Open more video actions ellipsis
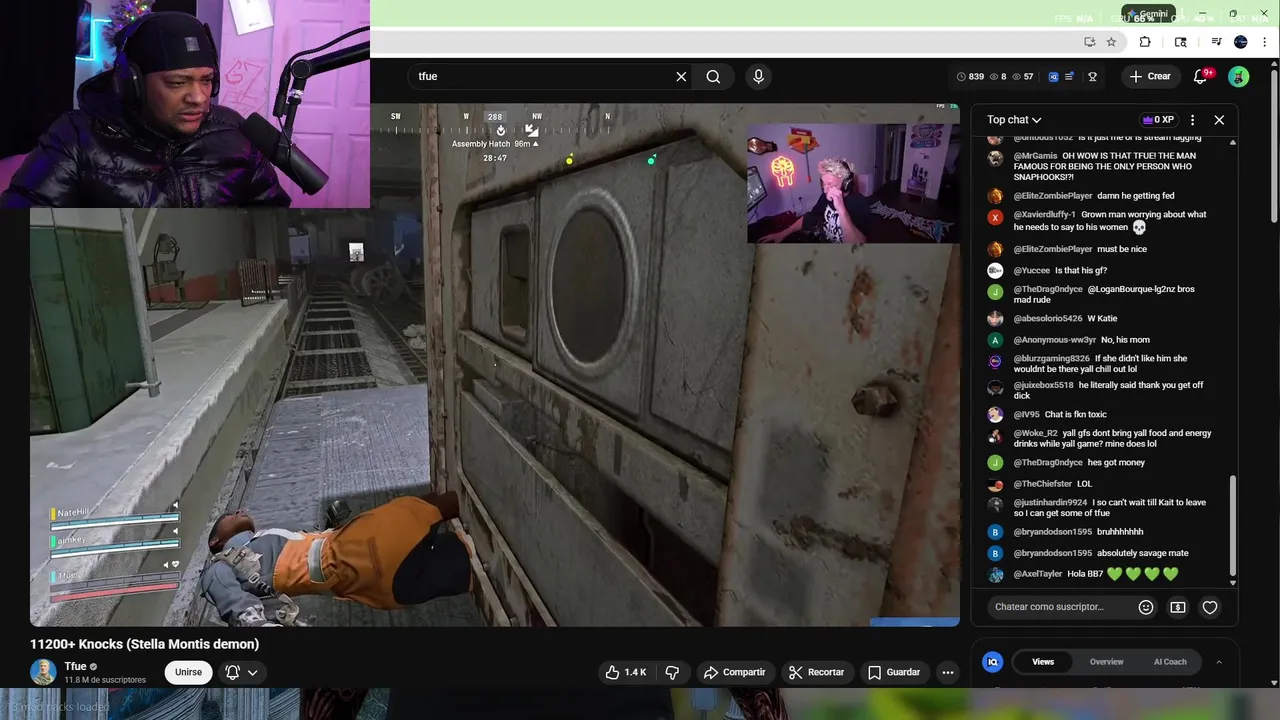Screen dimensions: 1280x720 click(948, 672)
